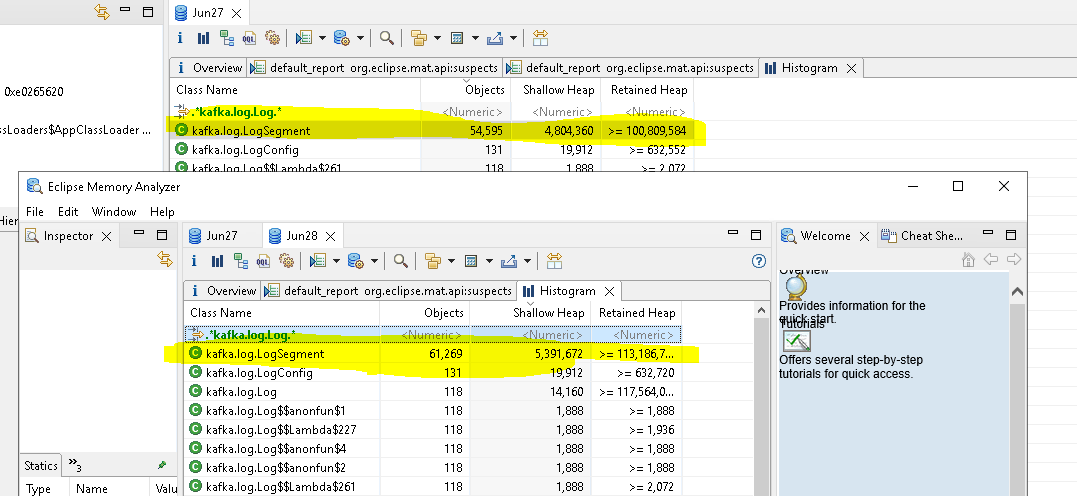Screen dimensions: 1077x496
Task: Click gears icon in back window toolbar
Action: pyautogui.click(x=273, y=38)
